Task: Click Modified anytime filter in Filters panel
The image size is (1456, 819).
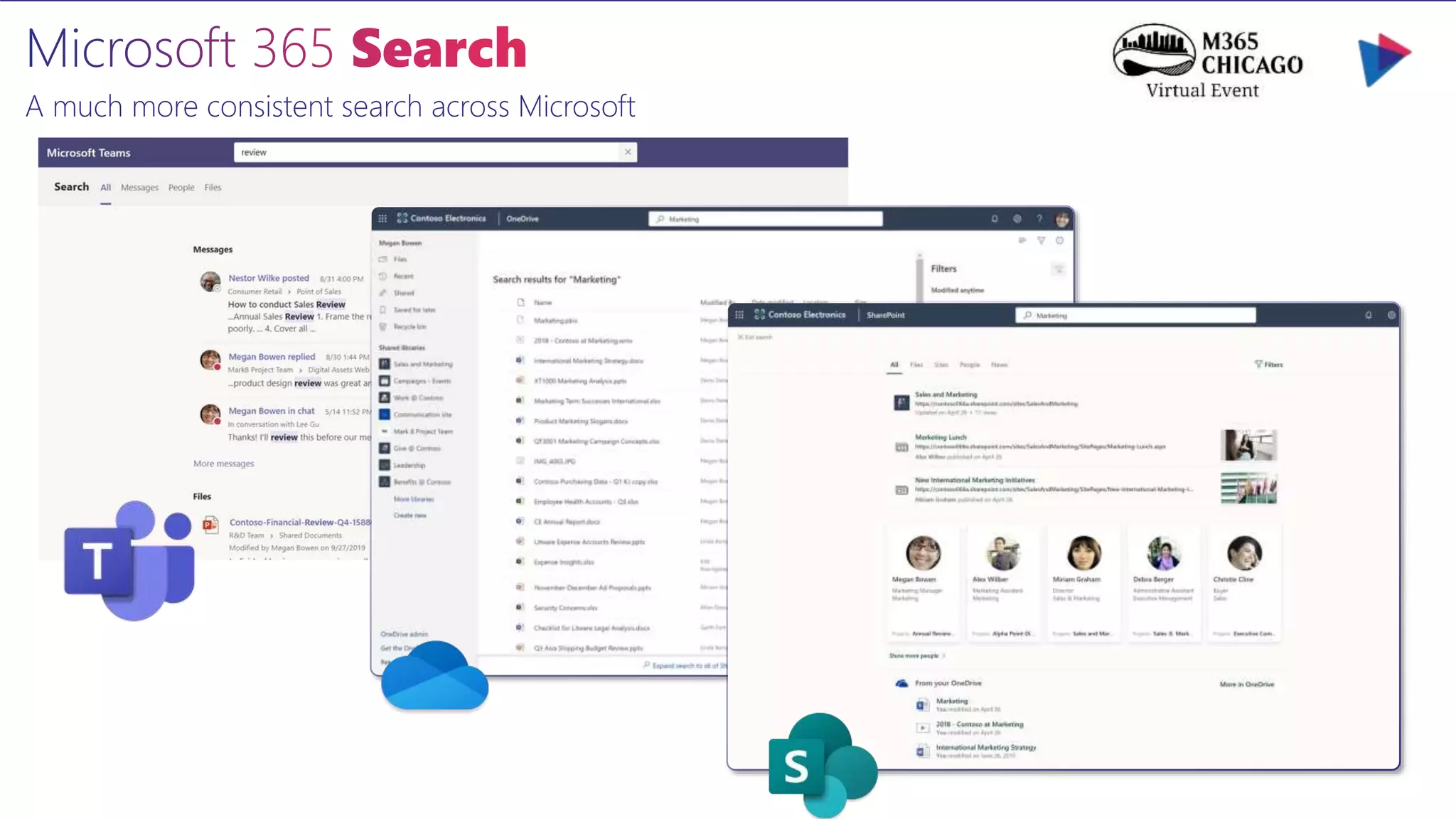Action: [957, 290]
